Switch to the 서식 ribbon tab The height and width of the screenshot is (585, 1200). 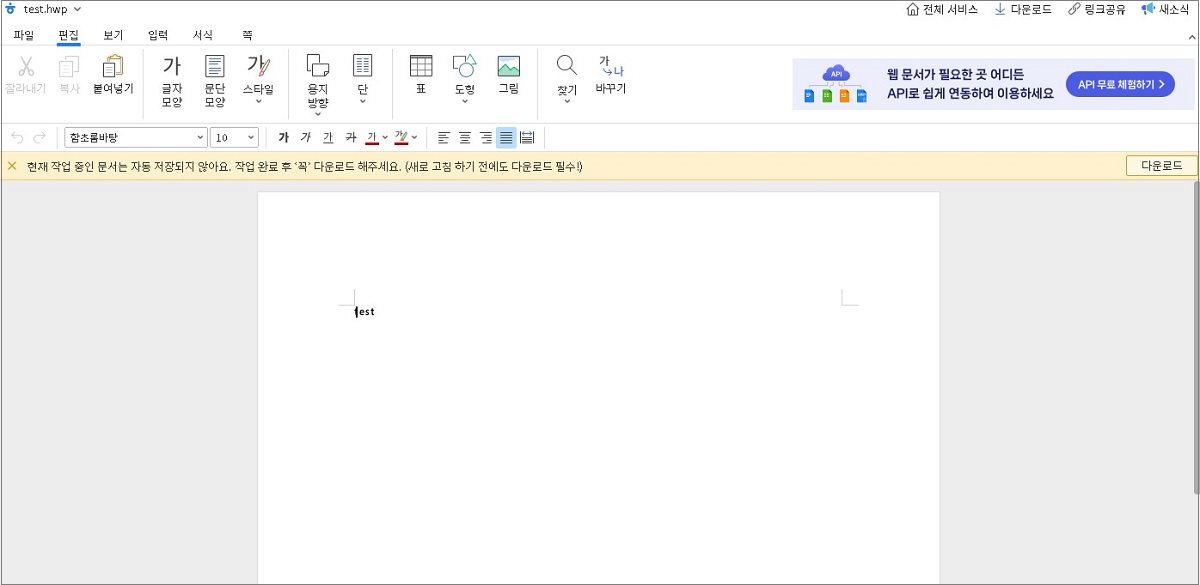tap(202, 33)
